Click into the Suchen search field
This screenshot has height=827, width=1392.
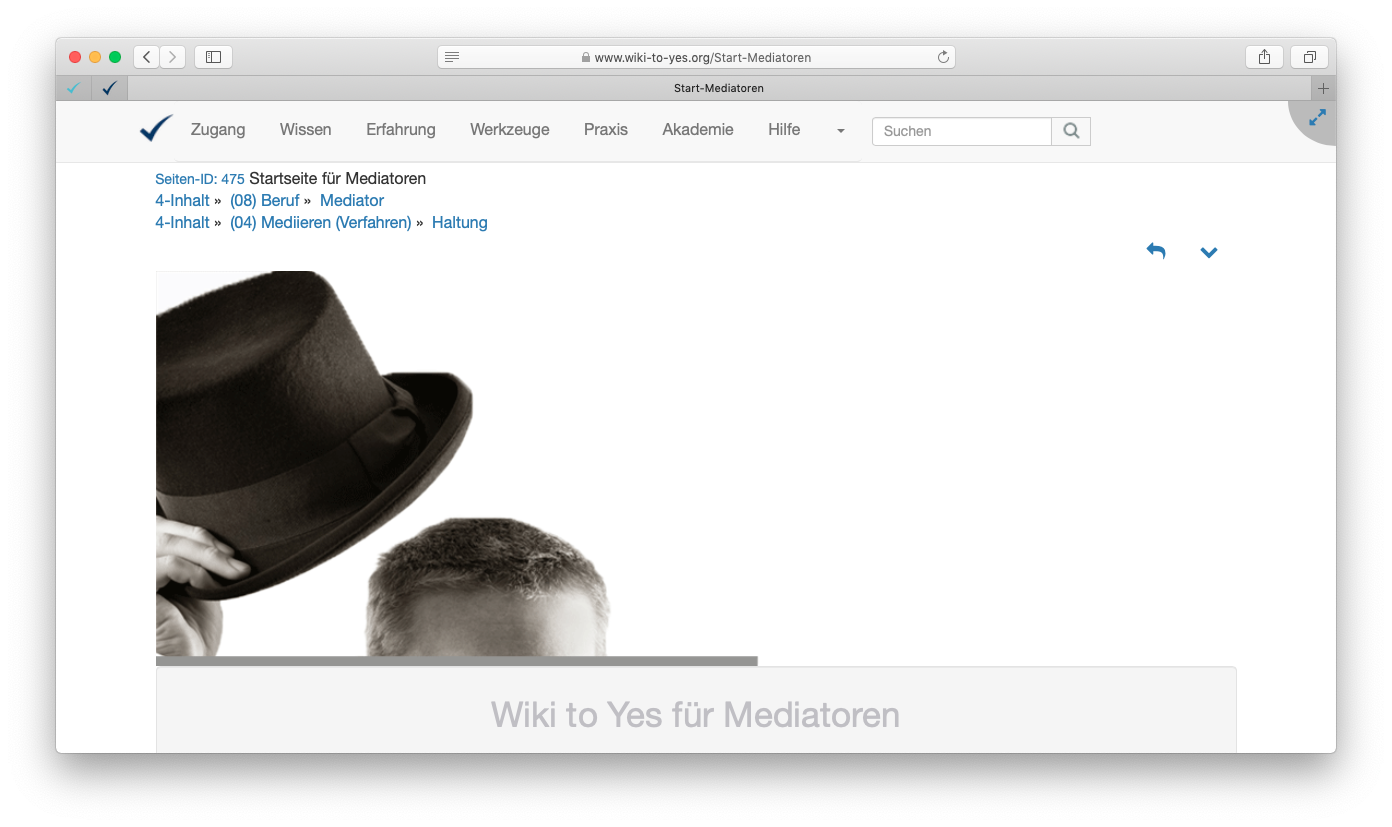[961, 131]
